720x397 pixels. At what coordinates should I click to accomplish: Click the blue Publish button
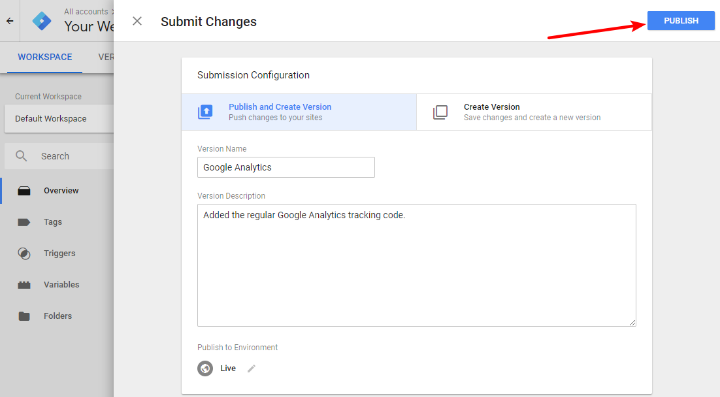point(681,21)
